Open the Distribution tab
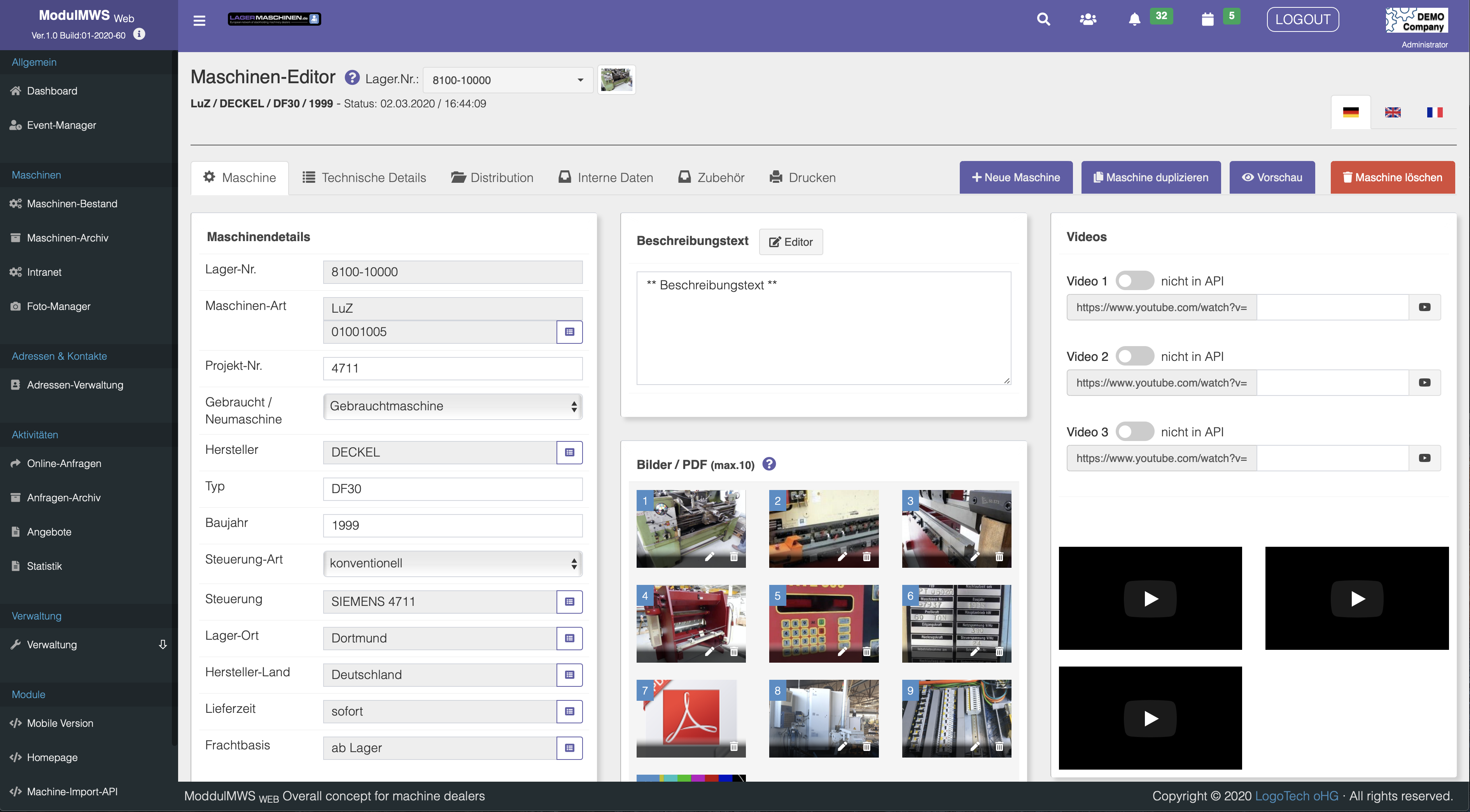The image size is (1470, 812). click(492, 178)
